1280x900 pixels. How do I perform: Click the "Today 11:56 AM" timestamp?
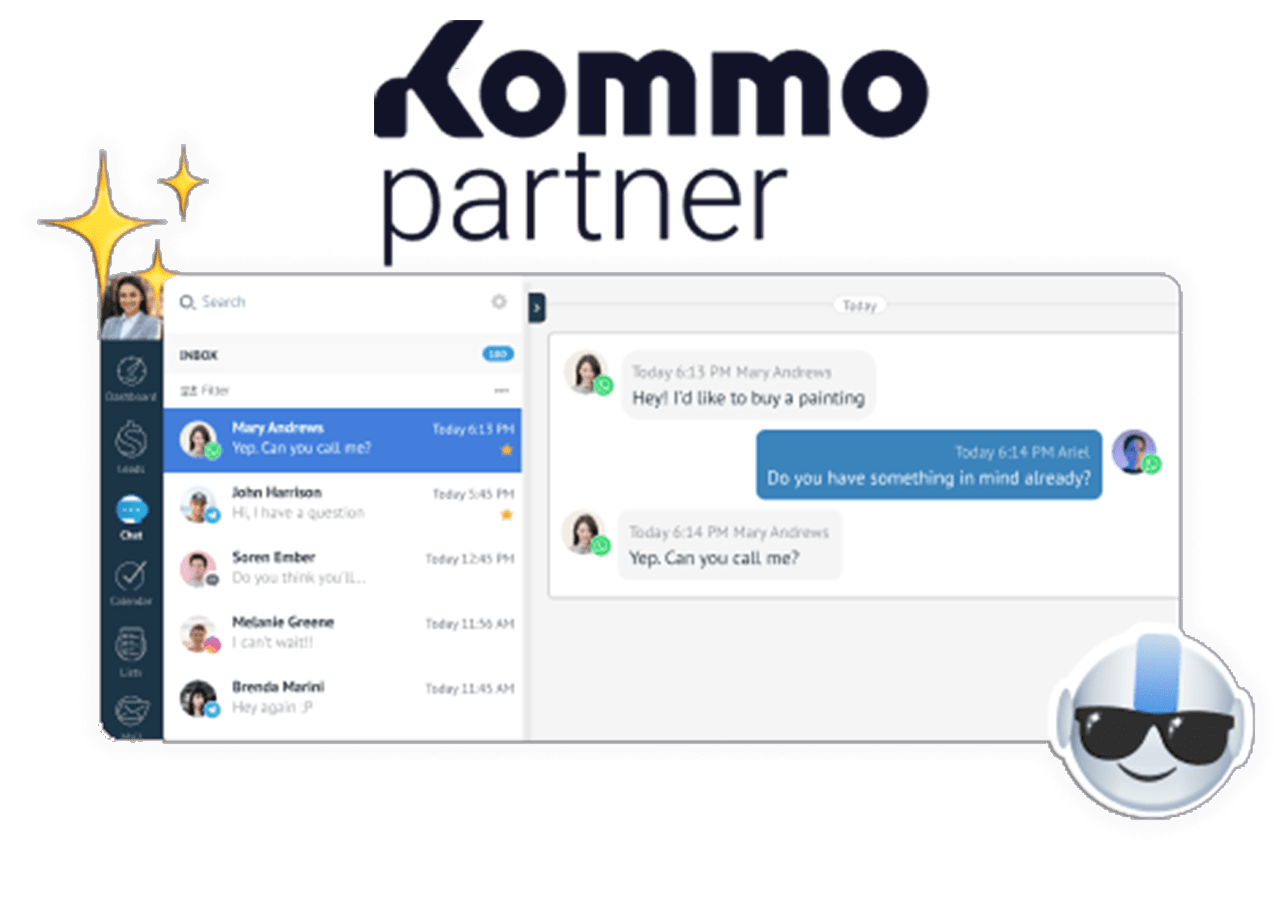pyautogui.click(x=470, y=624)
